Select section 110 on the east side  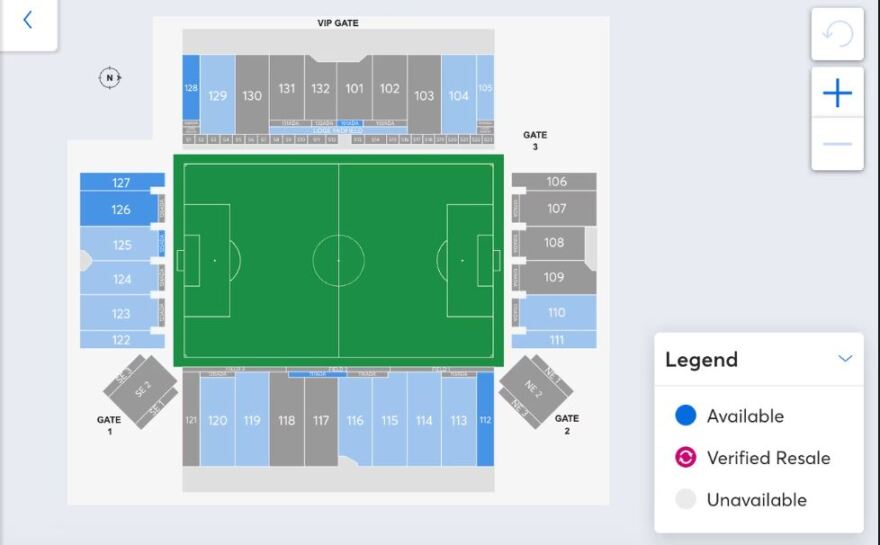click(x=557, y=312)
